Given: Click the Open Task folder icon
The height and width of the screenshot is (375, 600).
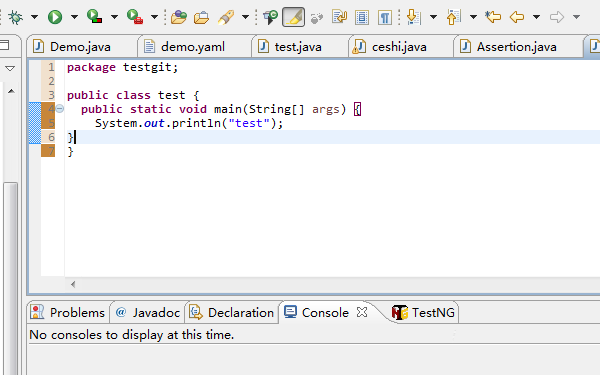Looking at the screenshot, I should (x=201, y=17).
